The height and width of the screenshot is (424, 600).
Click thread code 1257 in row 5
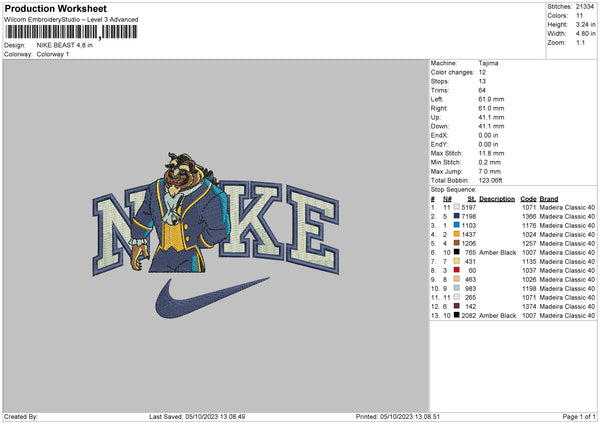tap(529, 243)
